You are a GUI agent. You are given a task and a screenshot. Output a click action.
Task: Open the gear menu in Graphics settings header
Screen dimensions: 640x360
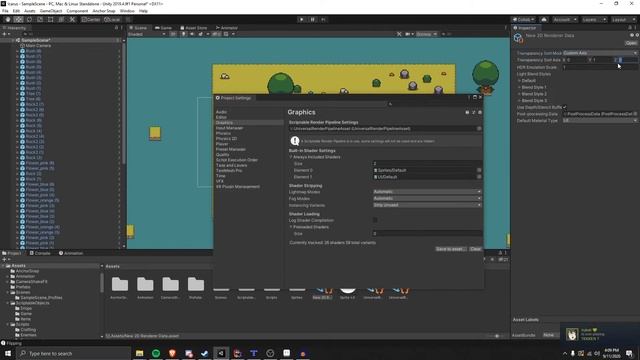[x=480, y=112]
